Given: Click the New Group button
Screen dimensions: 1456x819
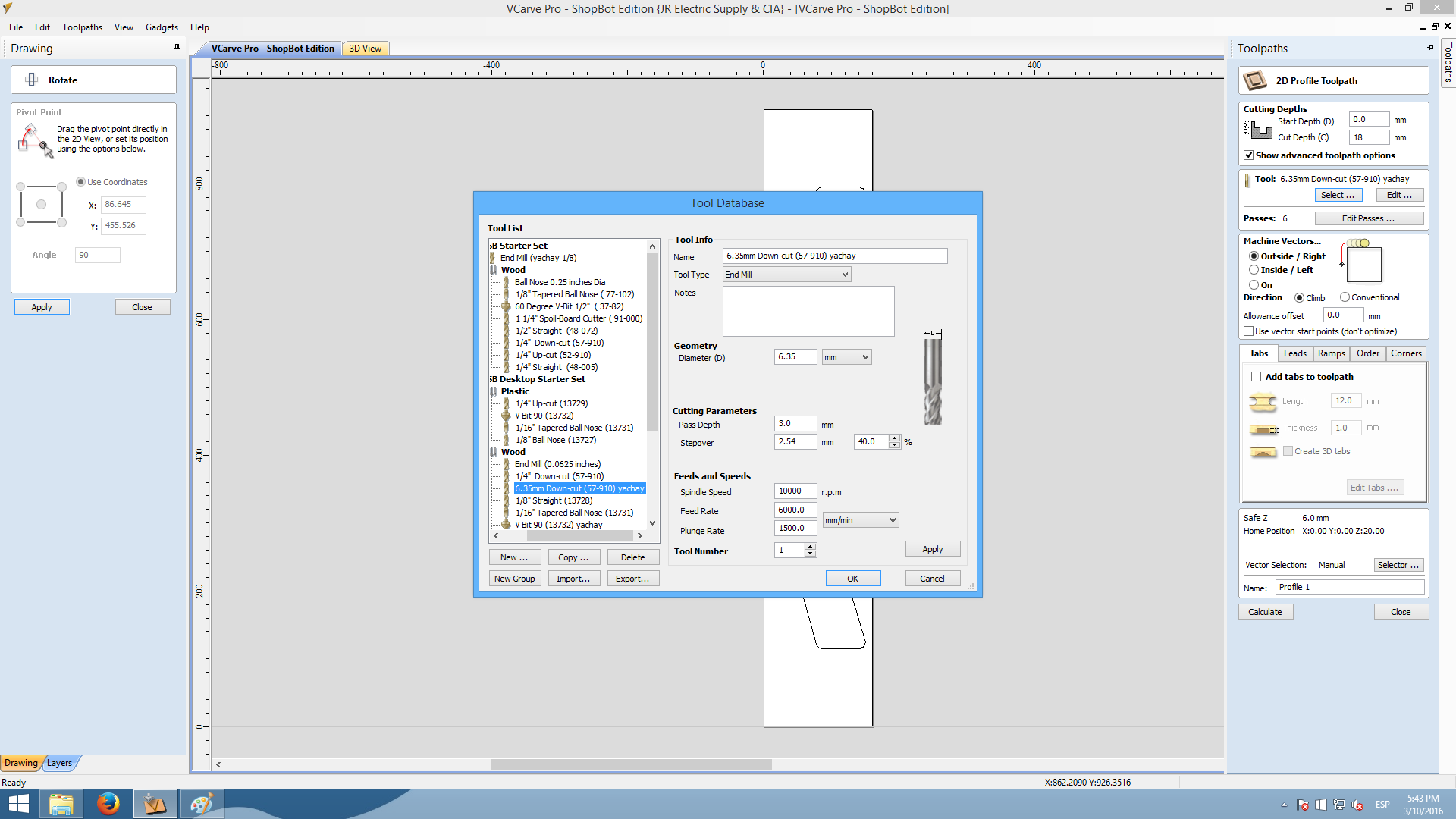Looking at the screenshot, I should point(514,579).
